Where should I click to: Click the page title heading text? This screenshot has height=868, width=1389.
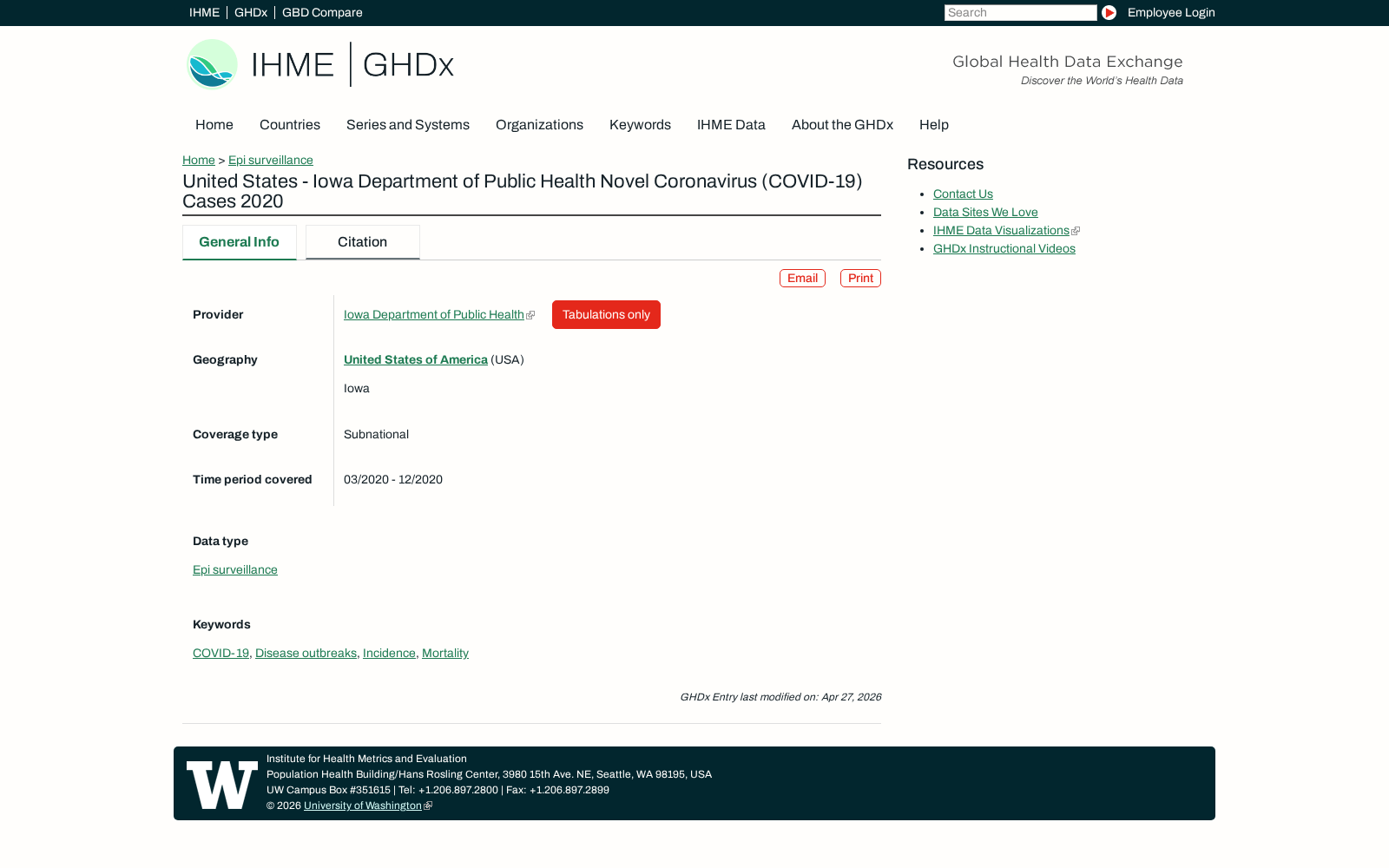(523, 191)
